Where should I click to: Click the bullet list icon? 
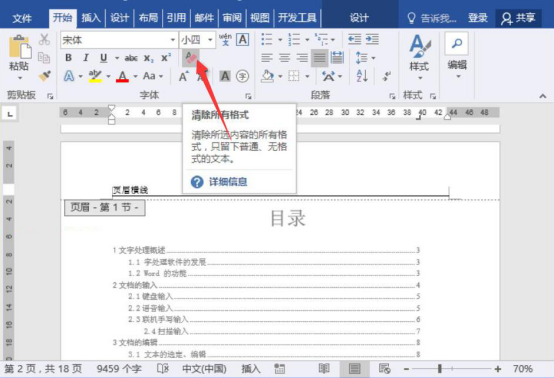point(267,40)
